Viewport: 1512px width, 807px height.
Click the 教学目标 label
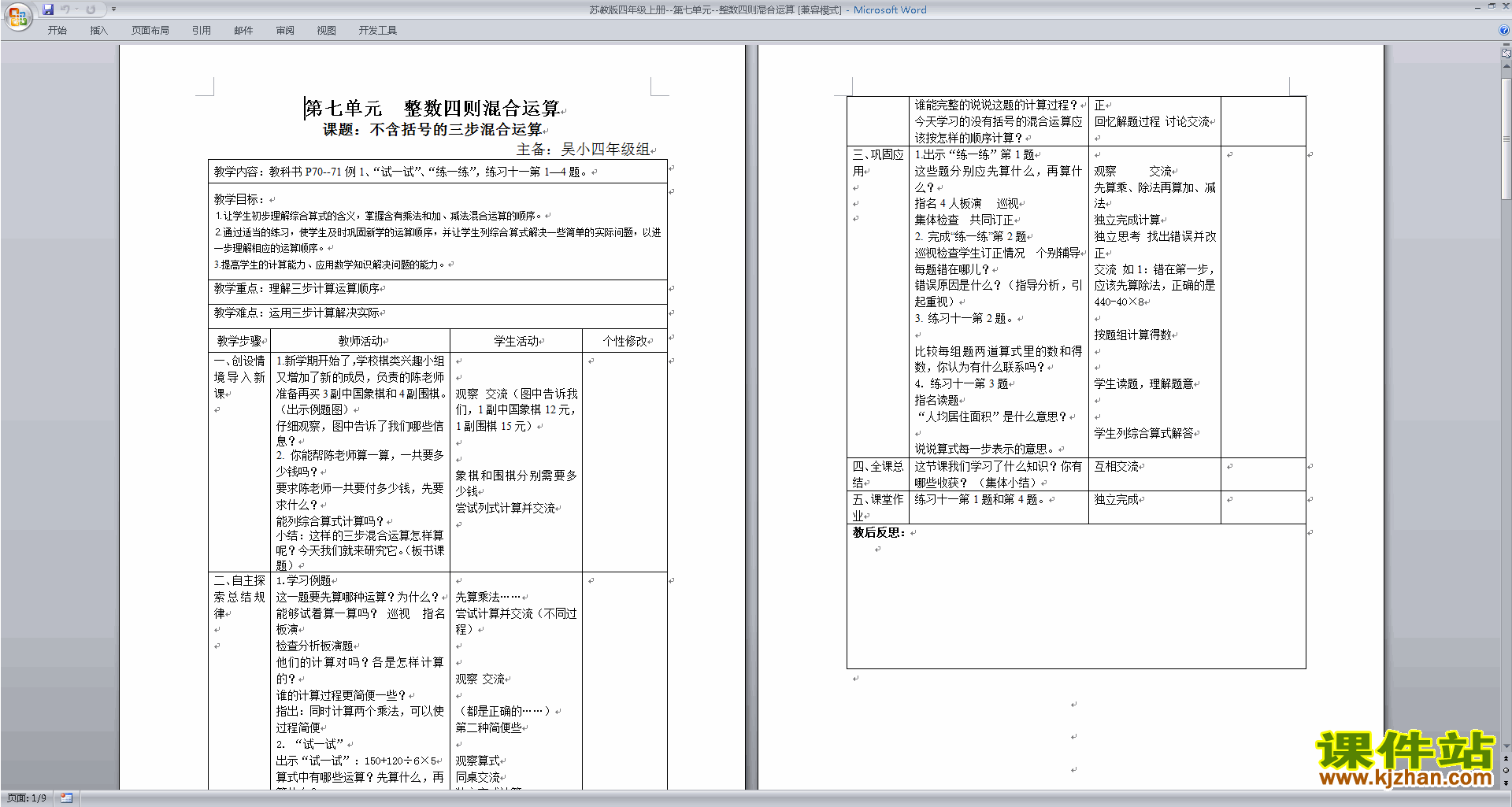click(239, 199)
